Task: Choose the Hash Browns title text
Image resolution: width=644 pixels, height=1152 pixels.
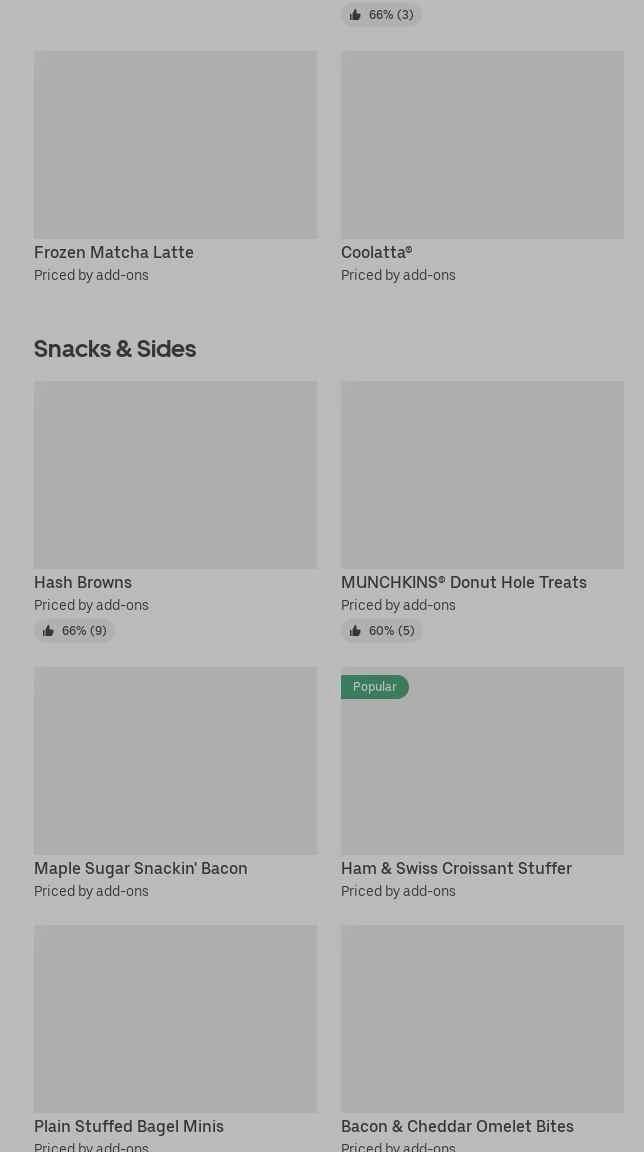Action: pos(83,583)
